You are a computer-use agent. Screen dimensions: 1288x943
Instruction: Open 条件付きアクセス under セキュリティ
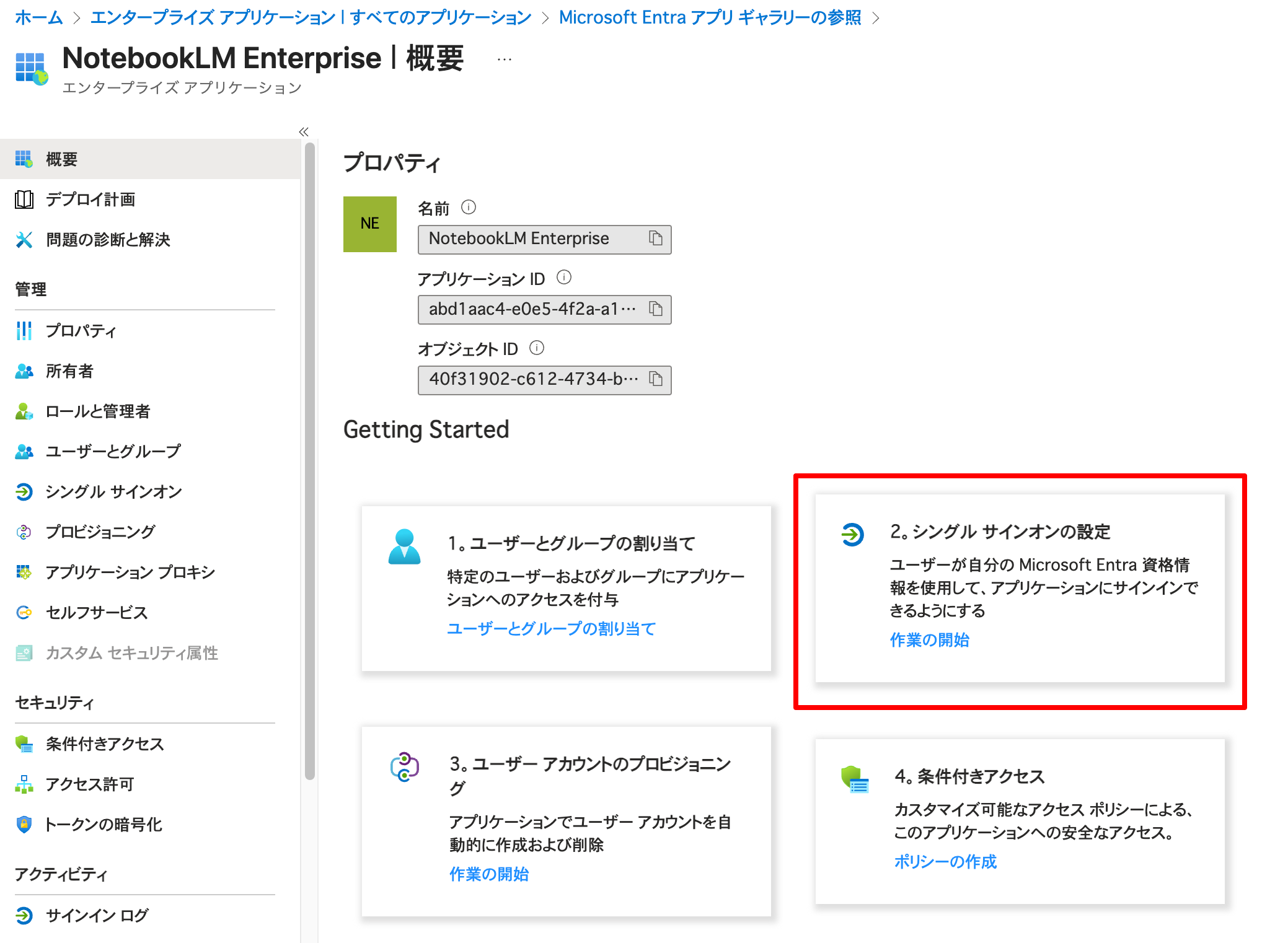(x=104, y=743)
